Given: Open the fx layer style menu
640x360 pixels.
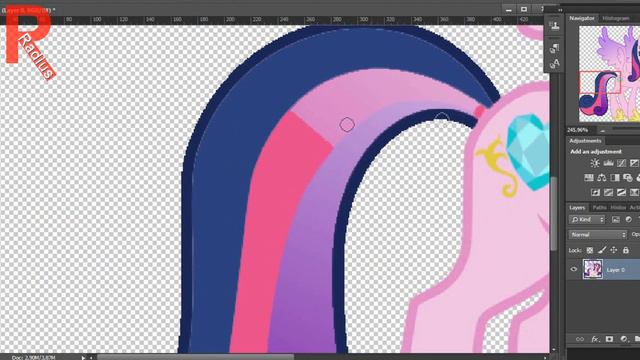Looking at the screenshot, I should [595, 339].
